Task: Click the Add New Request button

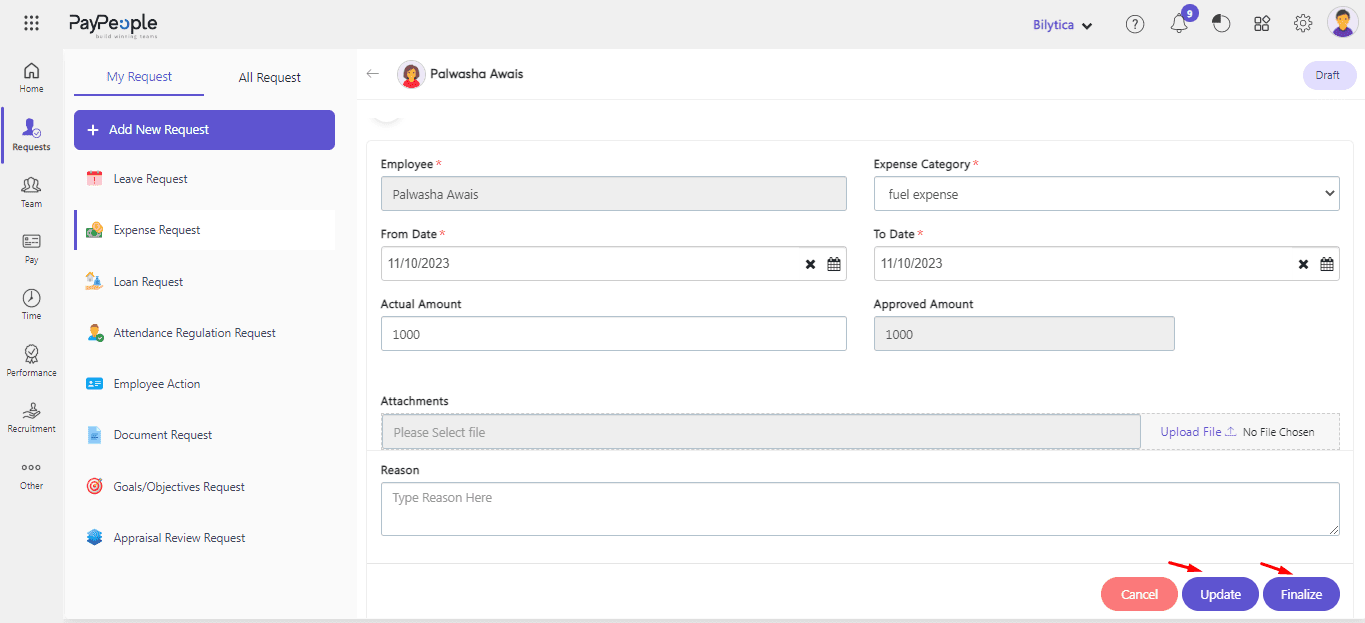Action: pyautogui.click(x=204, y=130)
